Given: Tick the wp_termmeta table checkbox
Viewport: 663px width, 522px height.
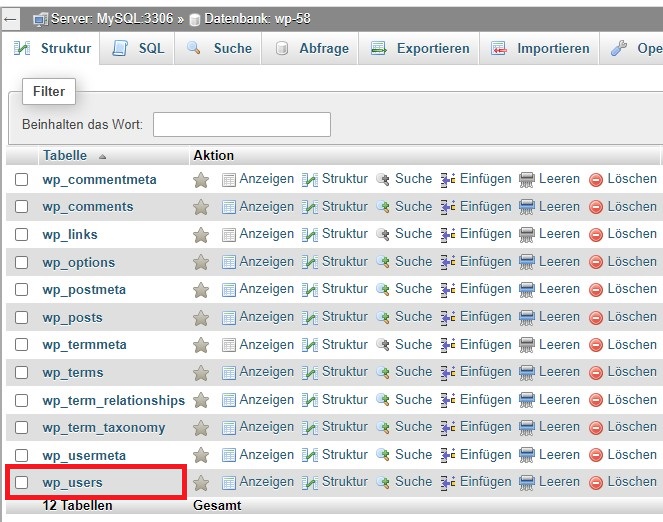Looking at the screenshot, I should (22, 344).
